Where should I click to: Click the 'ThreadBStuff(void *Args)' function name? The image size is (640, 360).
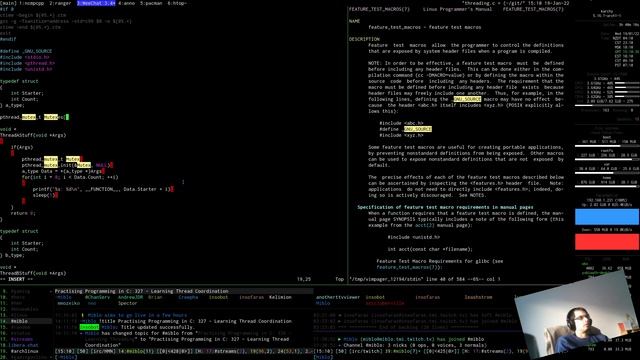click(33, 273)
